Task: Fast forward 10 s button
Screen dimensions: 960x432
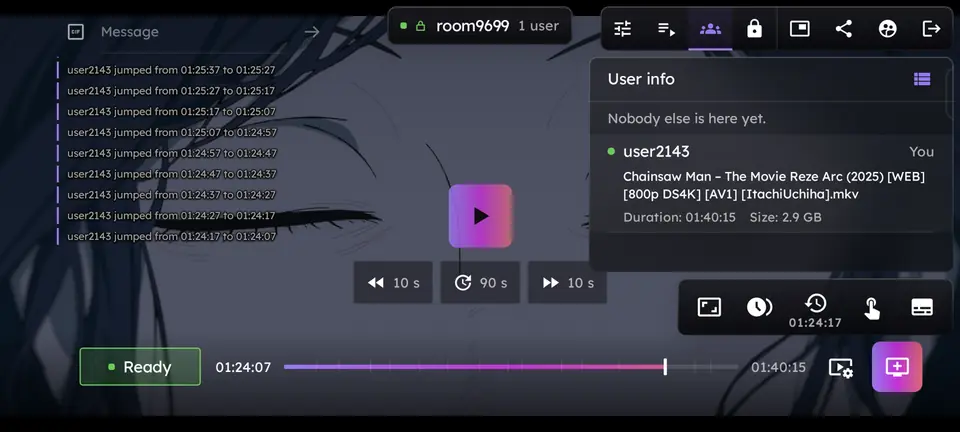Action: pyautogui.click(x=568, y=283)
